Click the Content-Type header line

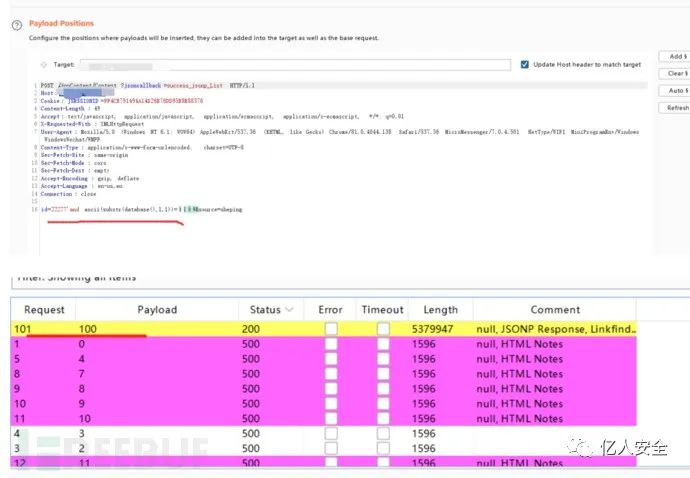click(x=142, y=147)
